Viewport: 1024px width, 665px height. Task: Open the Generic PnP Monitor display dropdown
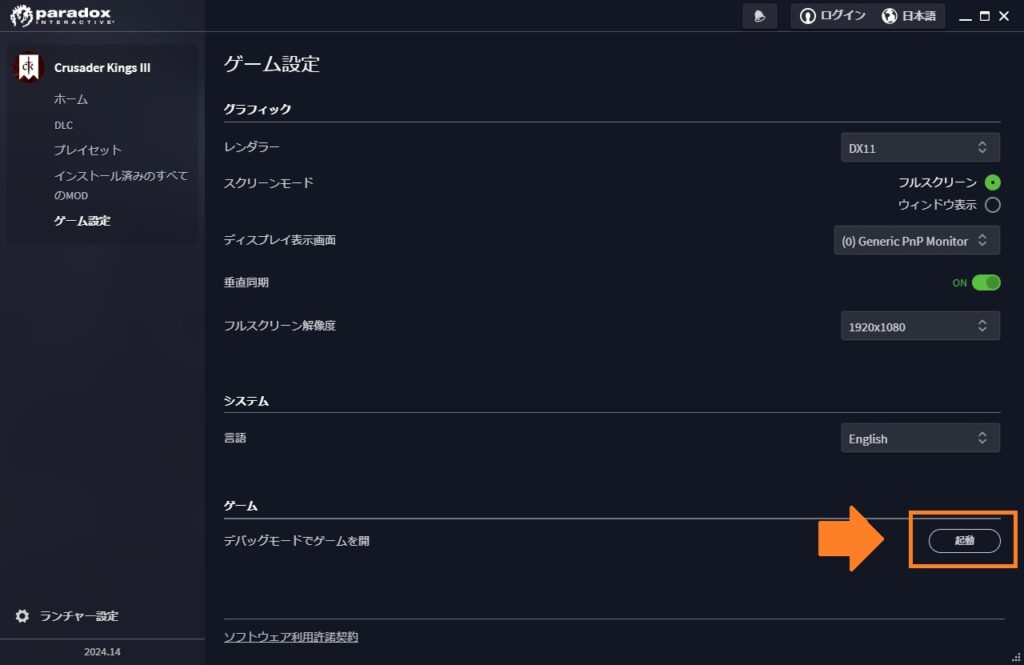pos(916,240)
